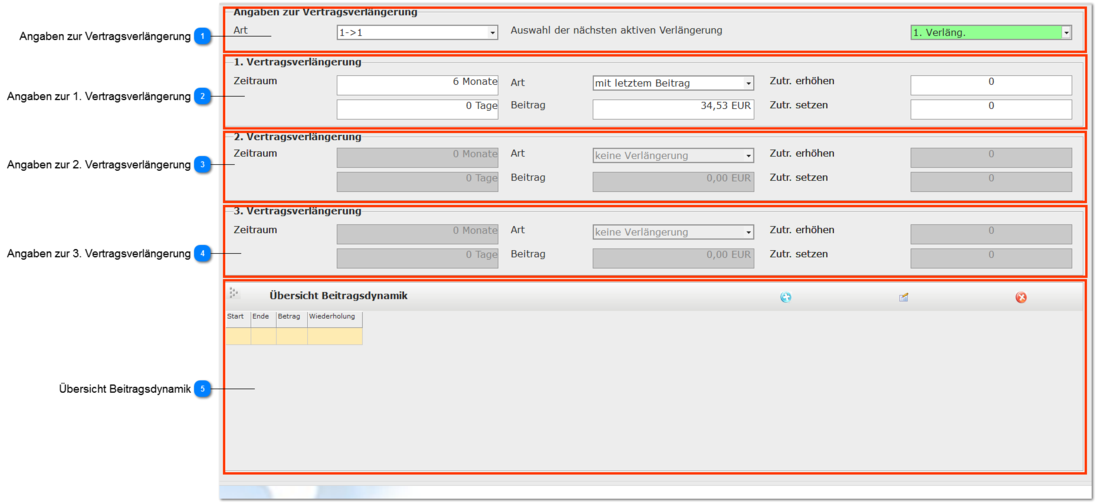Click Zutr. setzen field in 2. Vertragsverlängerung
Screen dimensions: 1097x504
click(991, 182)
